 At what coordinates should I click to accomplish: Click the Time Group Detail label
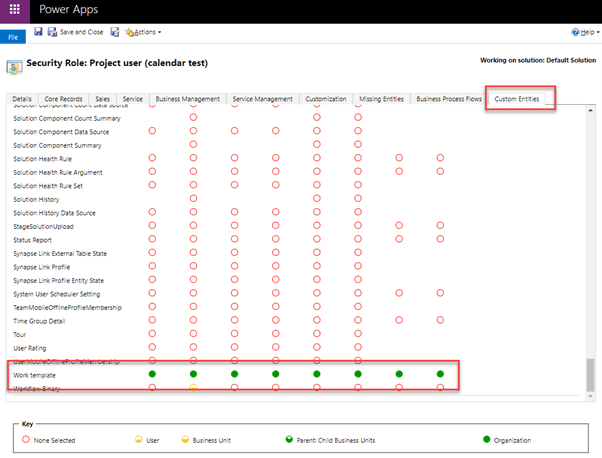click(39, 321)
